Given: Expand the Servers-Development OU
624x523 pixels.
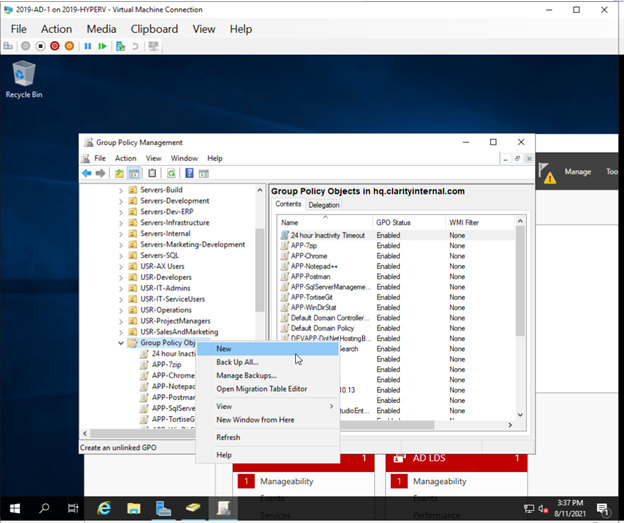Looking at the screenshot, I should pyautogui.click(x=121, y=201).
